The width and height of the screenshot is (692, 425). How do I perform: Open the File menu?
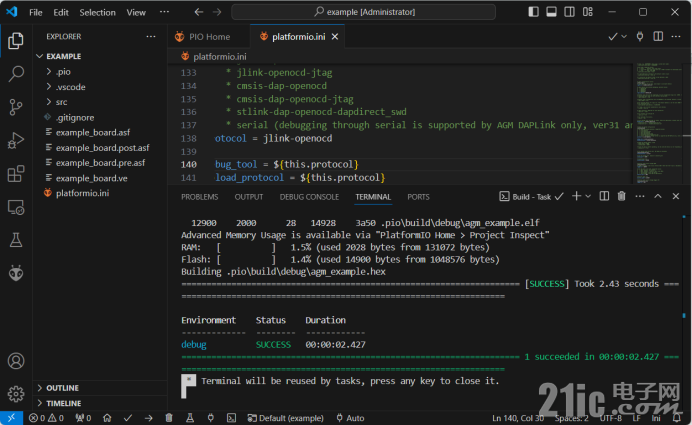point(36,12)
